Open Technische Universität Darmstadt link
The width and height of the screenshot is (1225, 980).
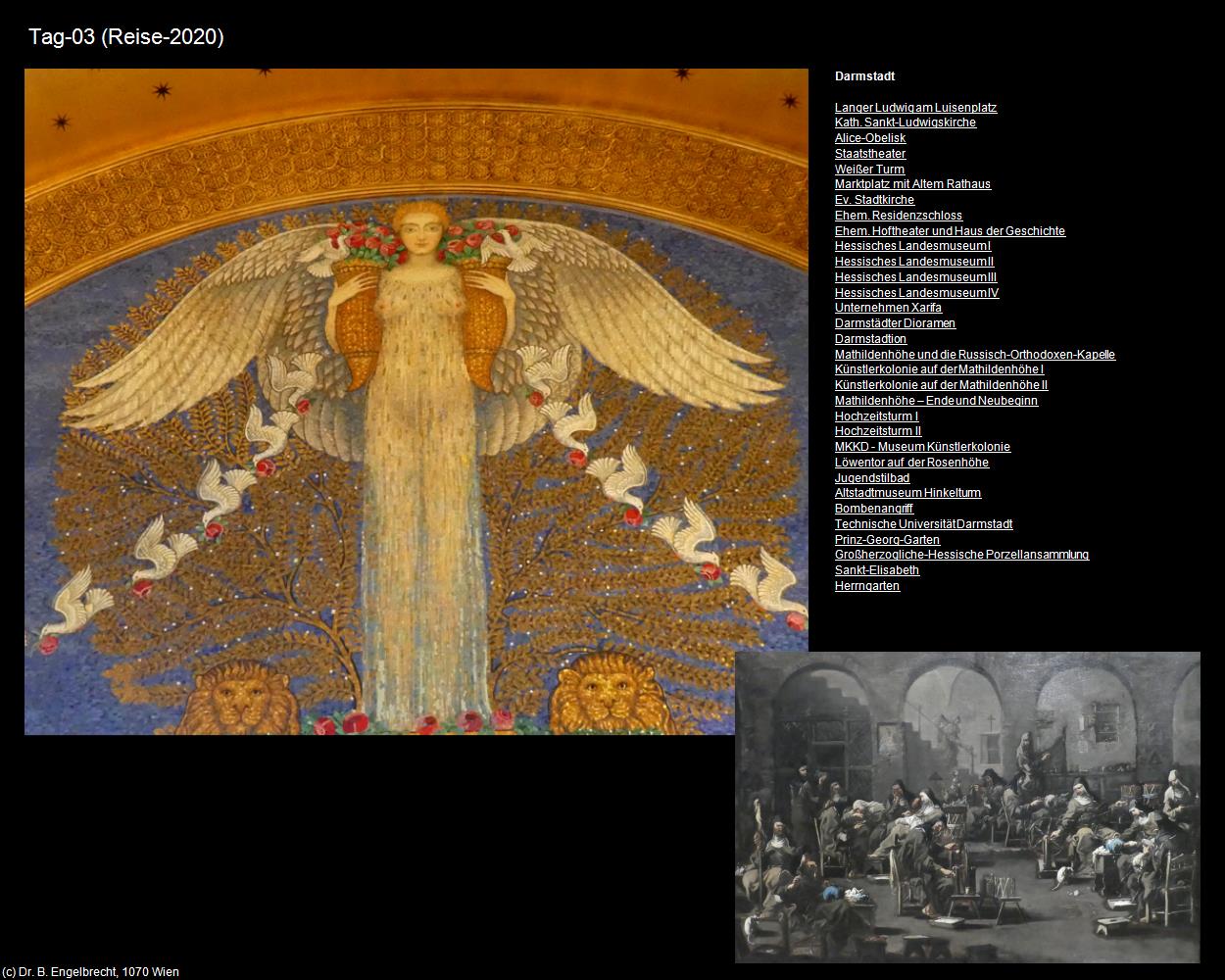pyautogui.click(x=924, y=524)
